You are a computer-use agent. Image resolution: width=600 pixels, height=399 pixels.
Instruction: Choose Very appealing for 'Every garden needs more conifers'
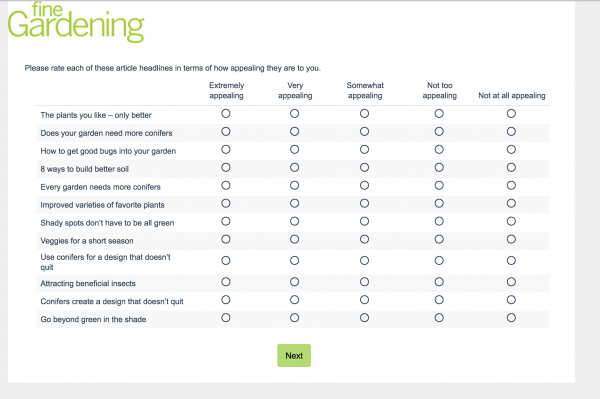294,186
